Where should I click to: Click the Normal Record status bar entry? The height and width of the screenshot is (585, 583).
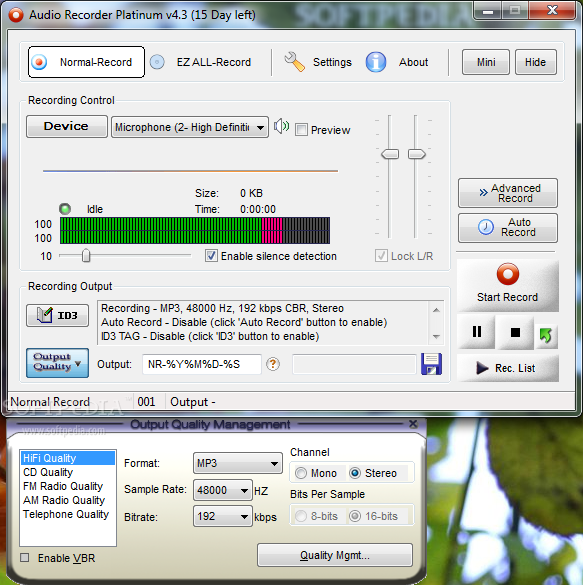(x=50, y=402)
